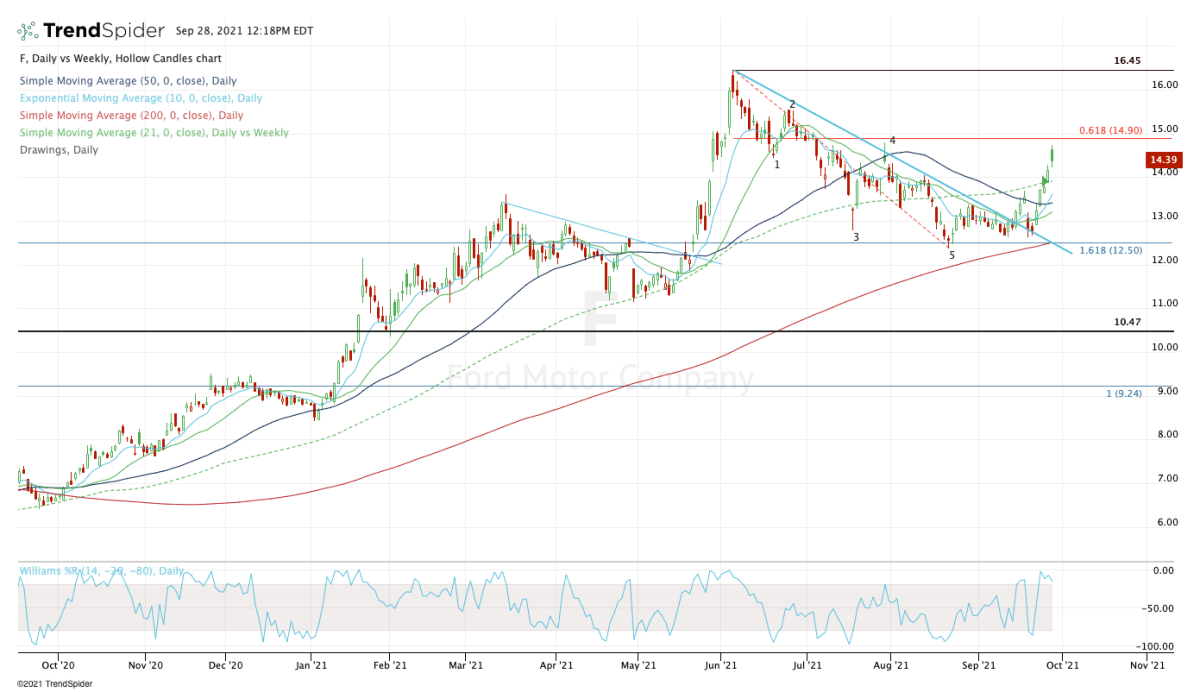The image size is (1200, 692).
Task: Expand the 21 SMA Daily vs Weekly legend
Action: [153, 133]
